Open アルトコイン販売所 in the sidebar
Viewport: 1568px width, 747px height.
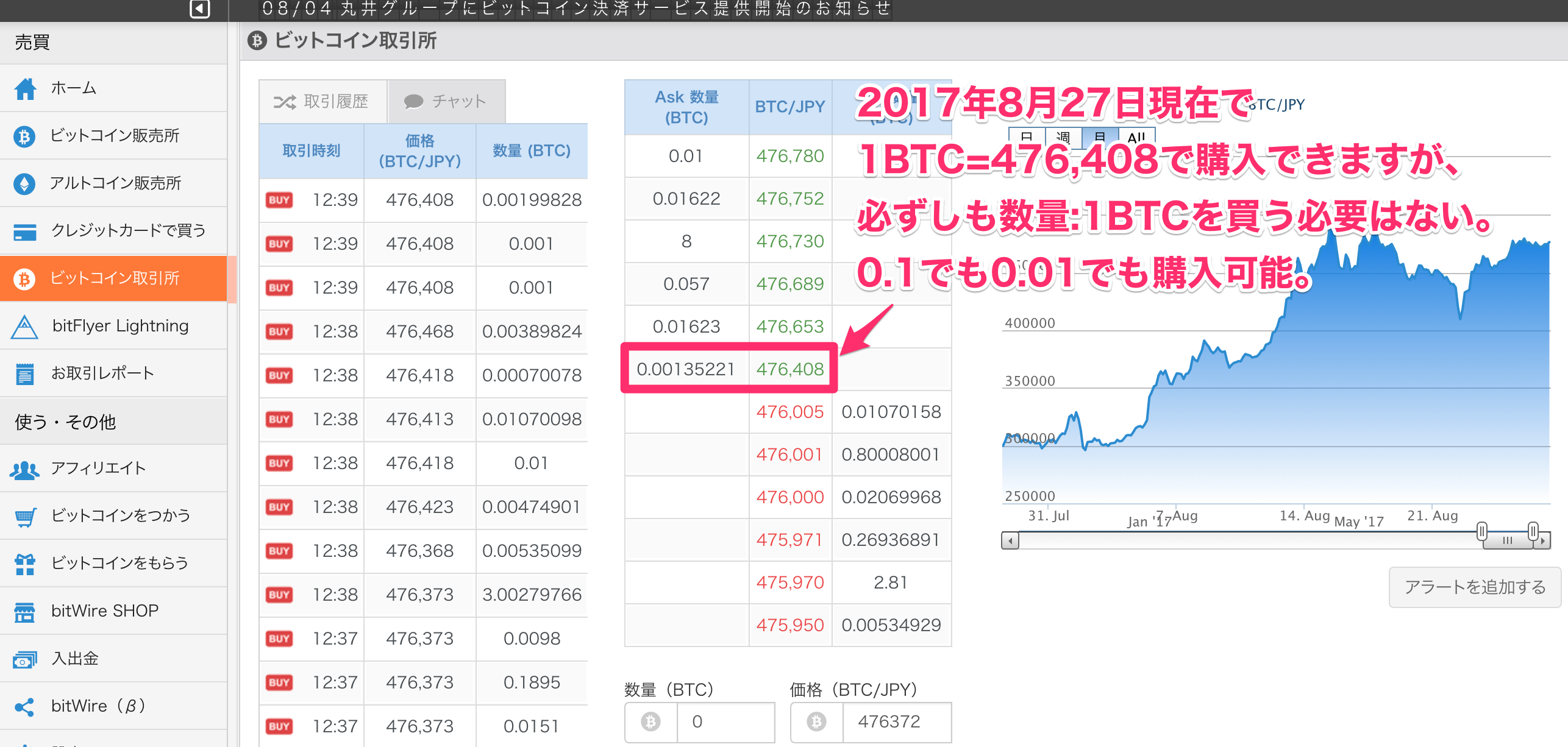[x=113, y=183]
